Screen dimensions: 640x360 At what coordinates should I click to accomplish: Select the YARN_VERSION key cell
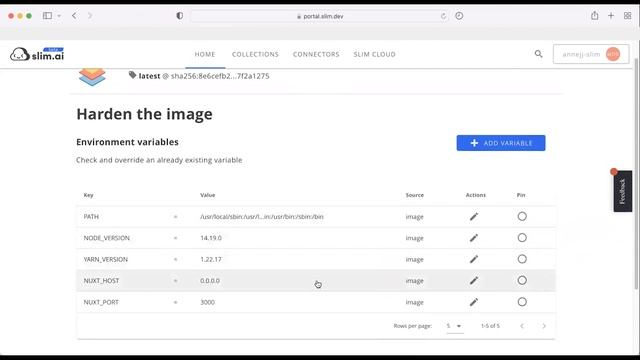point(106,259)
